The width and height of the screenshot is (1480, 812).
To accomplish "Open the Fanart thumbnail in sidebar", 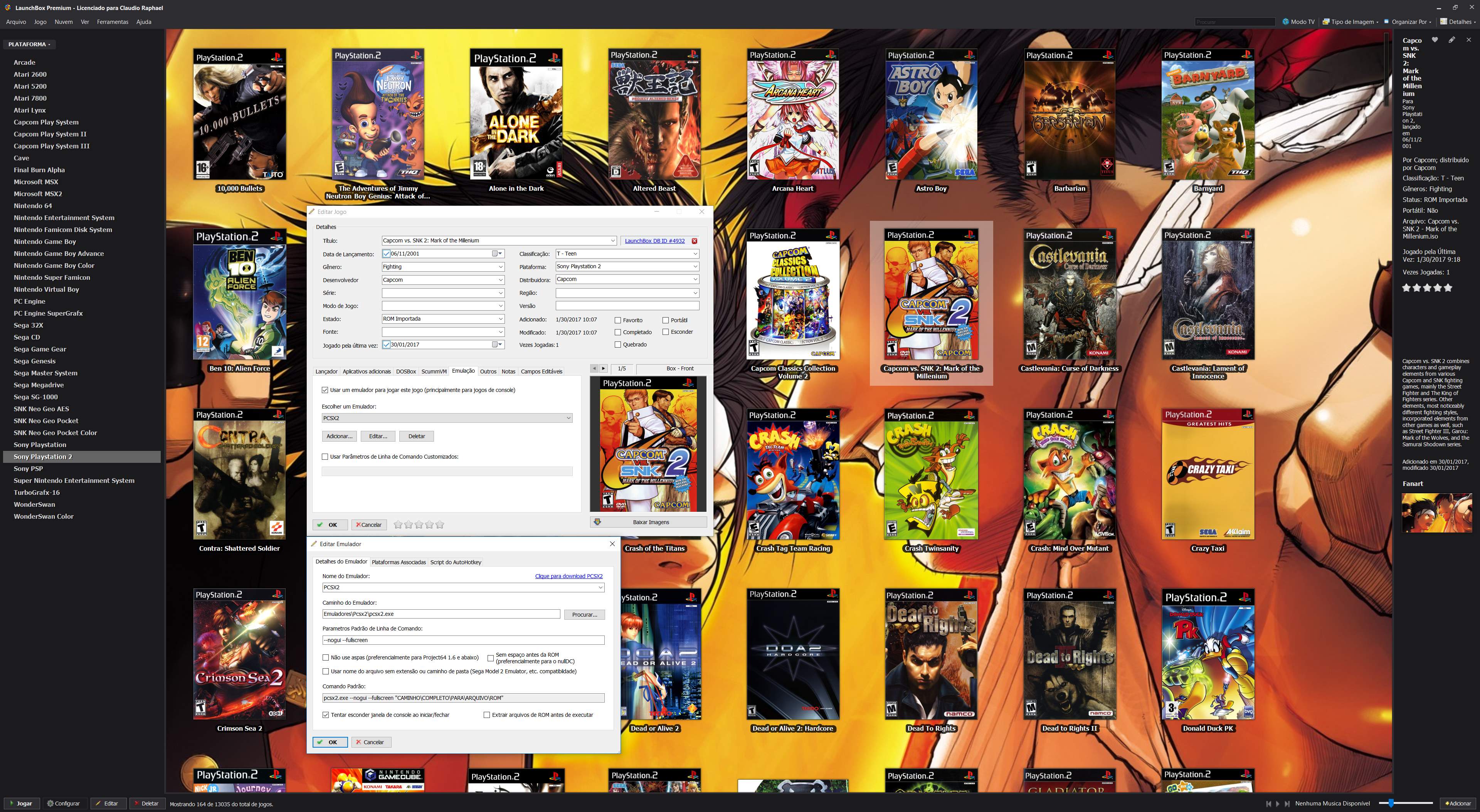I will 1436,513.
